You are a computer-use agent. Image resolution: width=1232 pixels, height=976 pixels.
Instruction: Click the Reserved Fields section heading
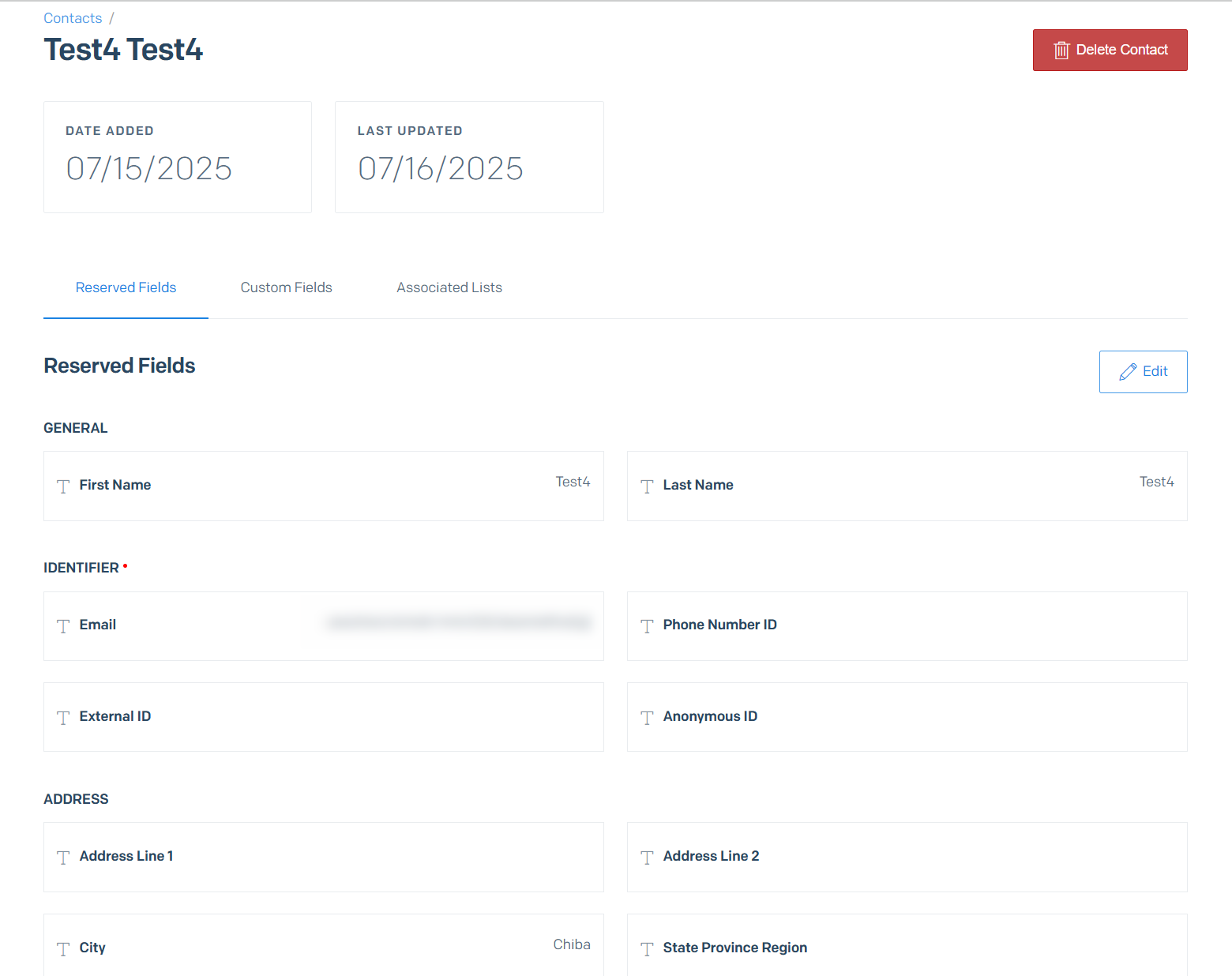pyautogui.click(x=119, y=366)
